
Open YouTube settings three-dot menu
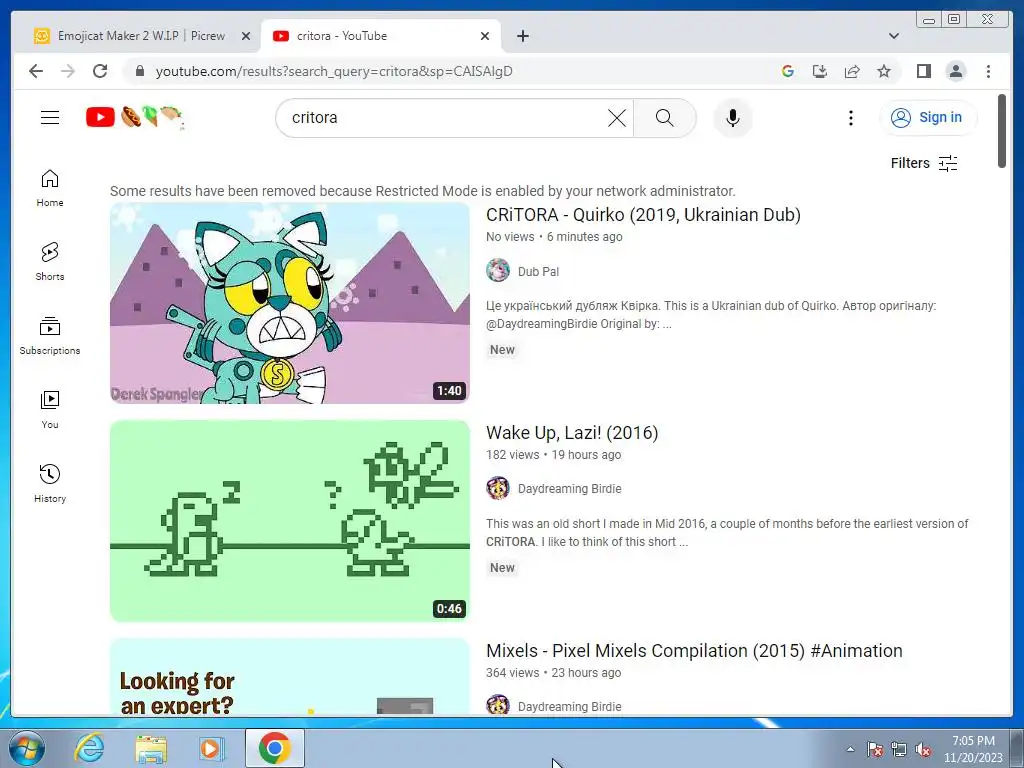[850, 118]
